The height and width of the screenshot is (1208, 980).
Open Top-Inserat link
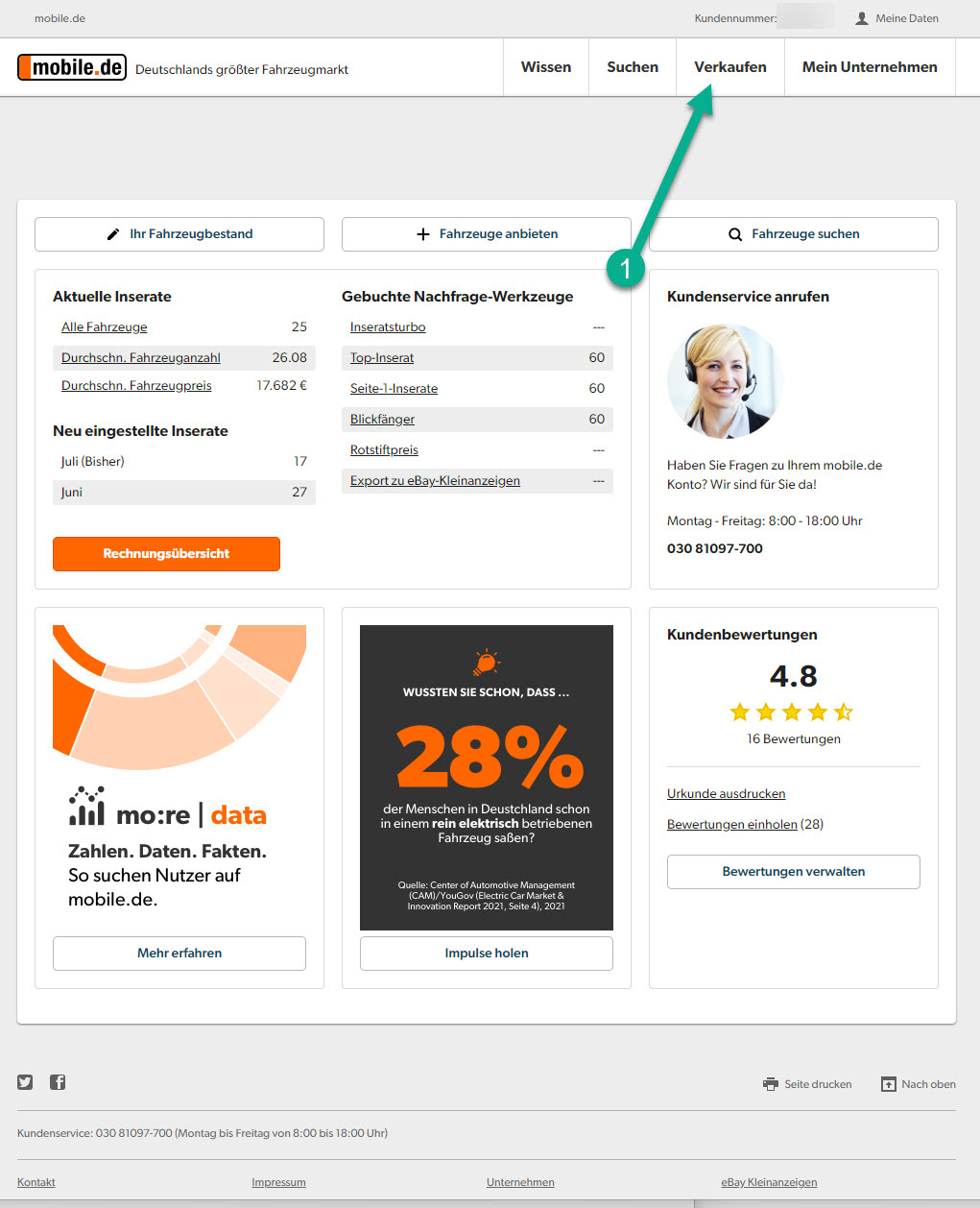[x=382, y=358]
